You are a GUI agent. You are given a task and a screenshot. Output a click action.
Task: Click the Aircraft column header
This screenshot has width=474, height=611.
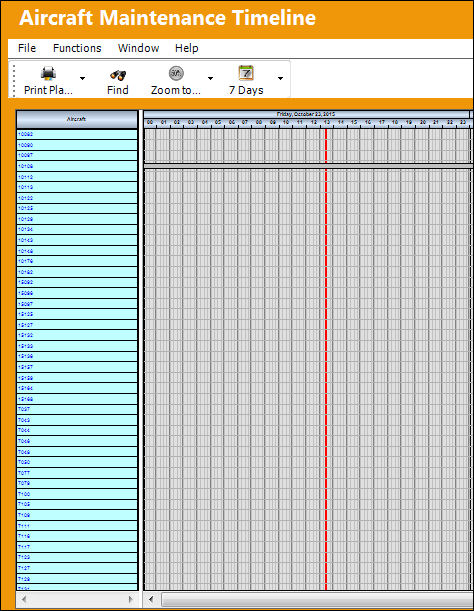(77, 119)
